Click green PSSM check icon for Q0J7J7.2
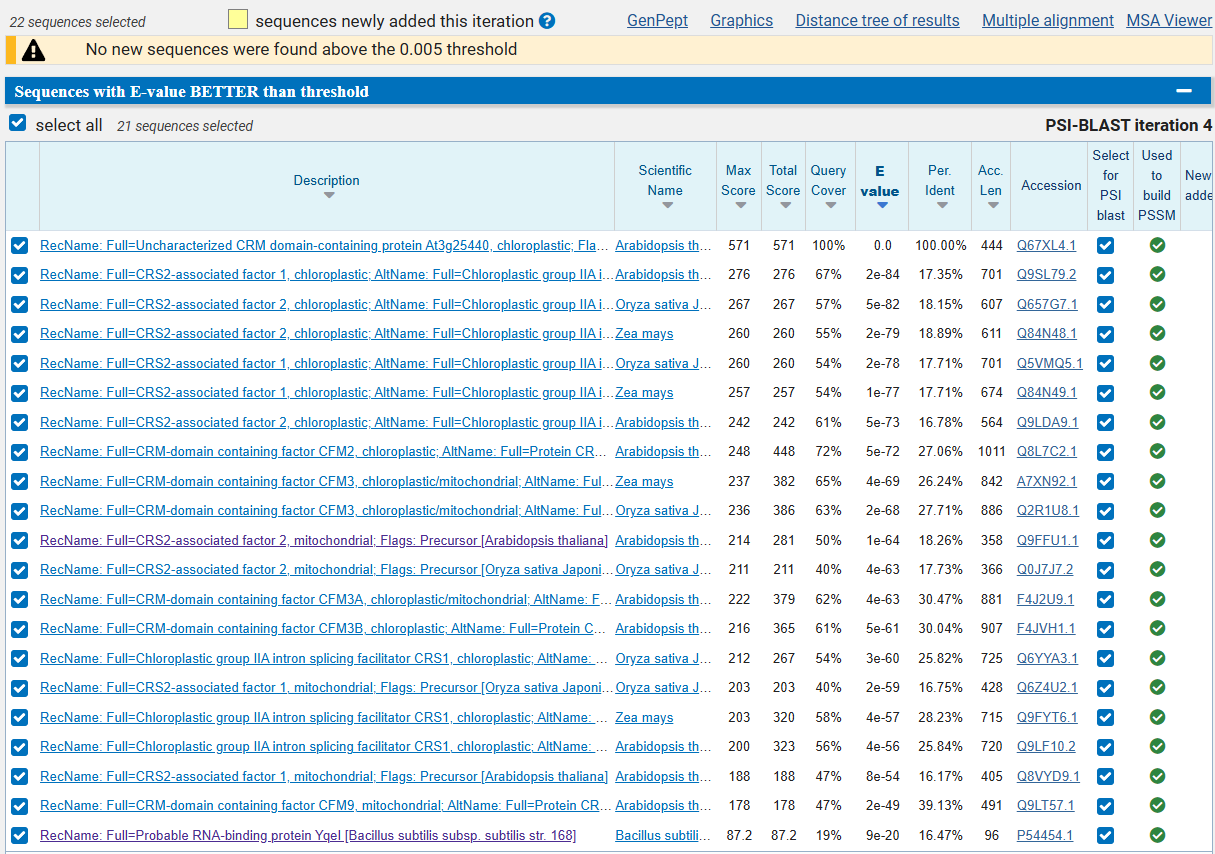 pos(1157,569)
